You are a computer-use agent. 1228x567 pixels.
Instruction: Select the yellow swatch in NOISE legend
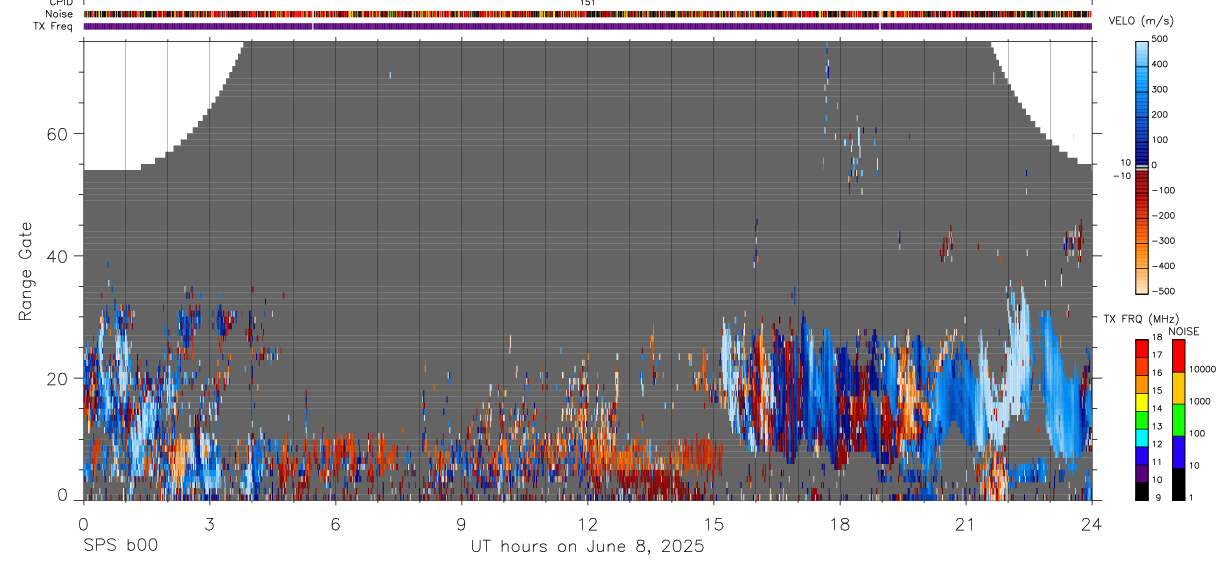(x=1179, y=389)
